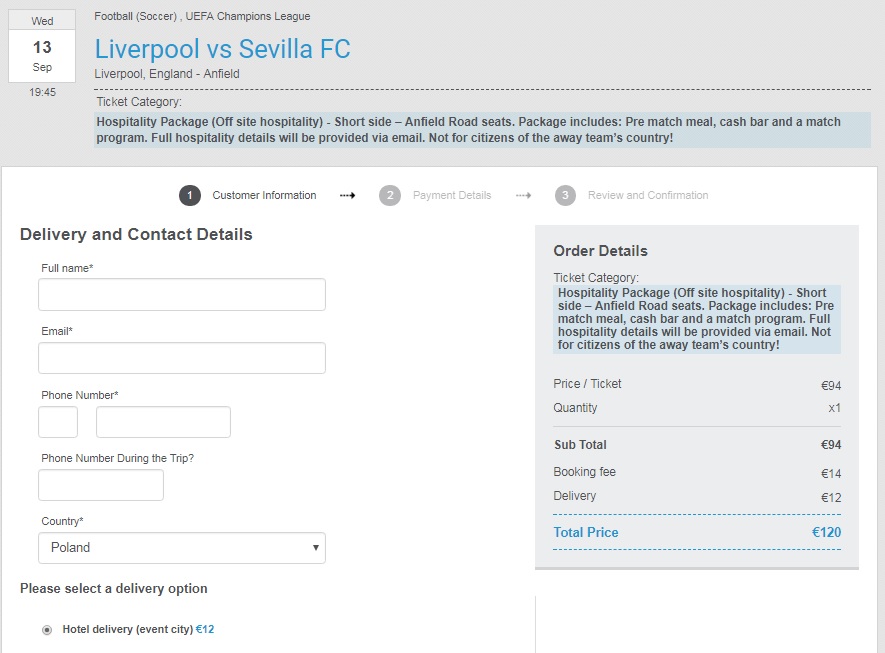Open the Liverpool vs Sevilla FC title link
Viewport: 885px width, 653px height.
click(x=222, y=49)
